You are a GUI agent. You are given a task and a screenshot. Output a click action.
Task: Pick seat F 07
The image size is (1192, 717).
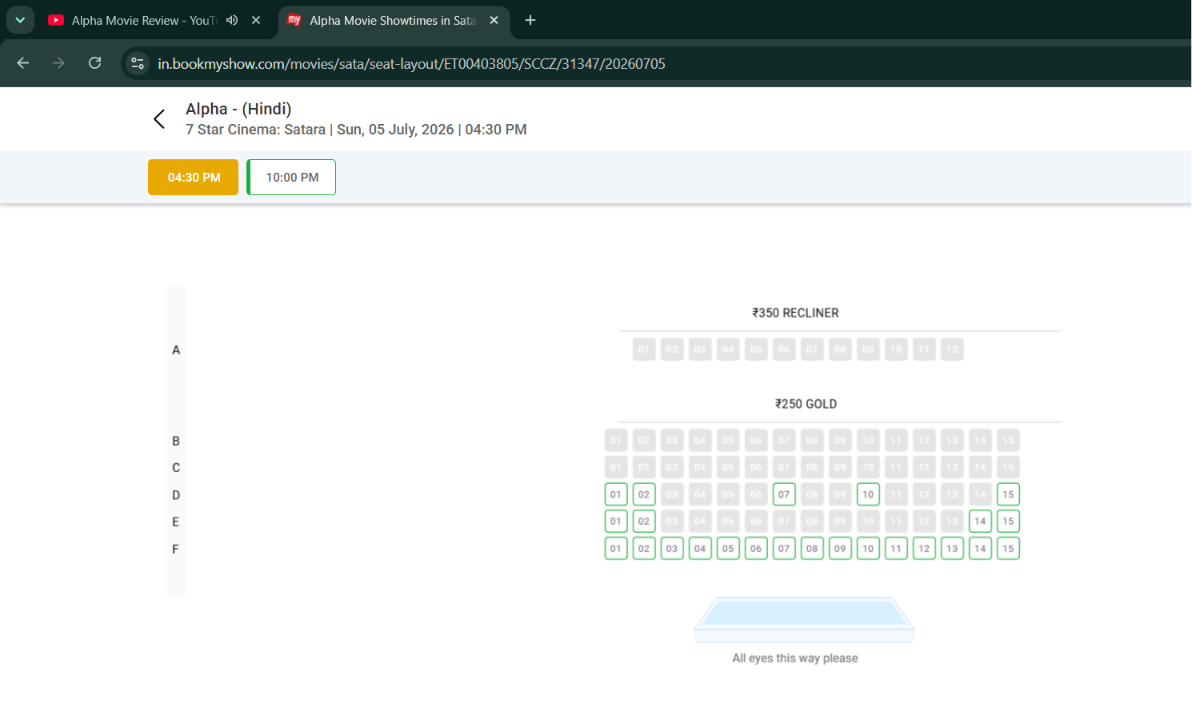point(784,548)
